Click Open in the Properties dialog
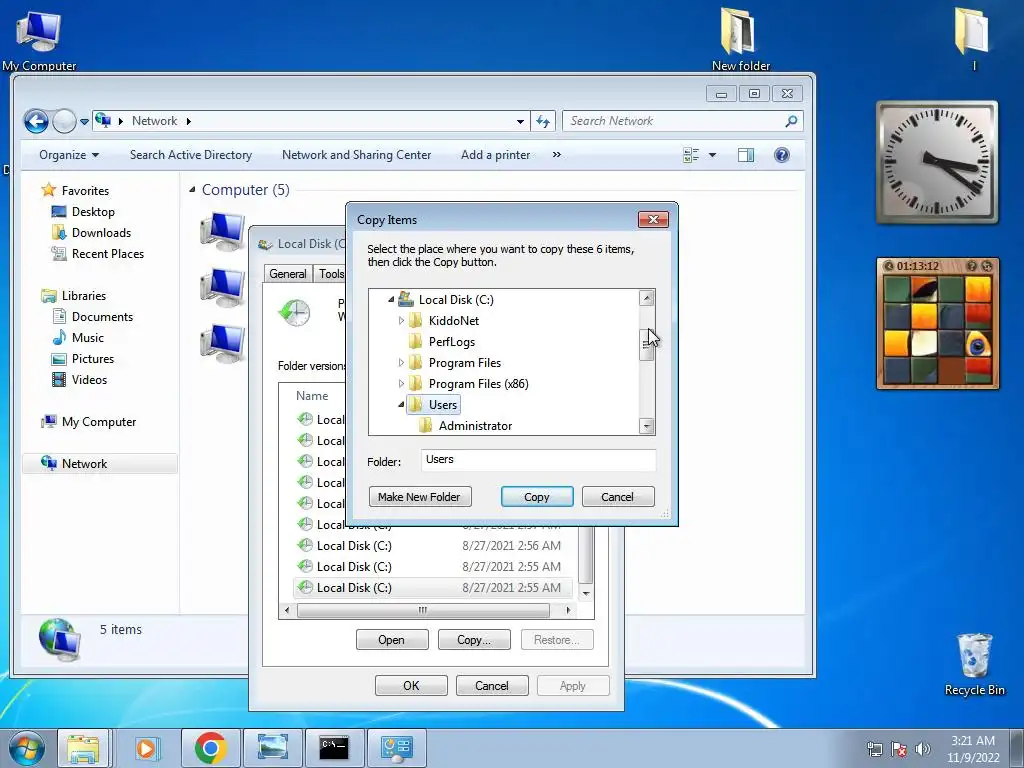This screenshot has height=768, width=1024. 391,640
